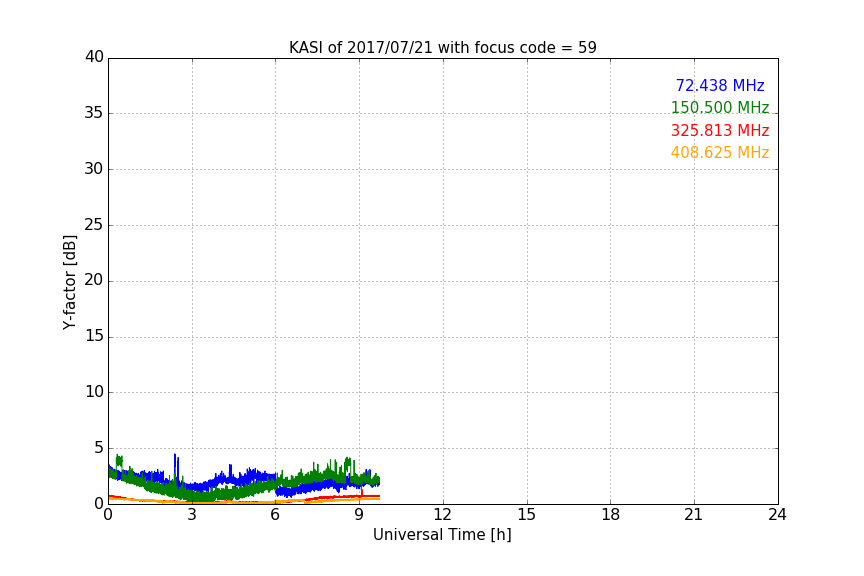Click the x-axis tick label 9
Viewport: 864px width, 576px height.
point(359,515)
